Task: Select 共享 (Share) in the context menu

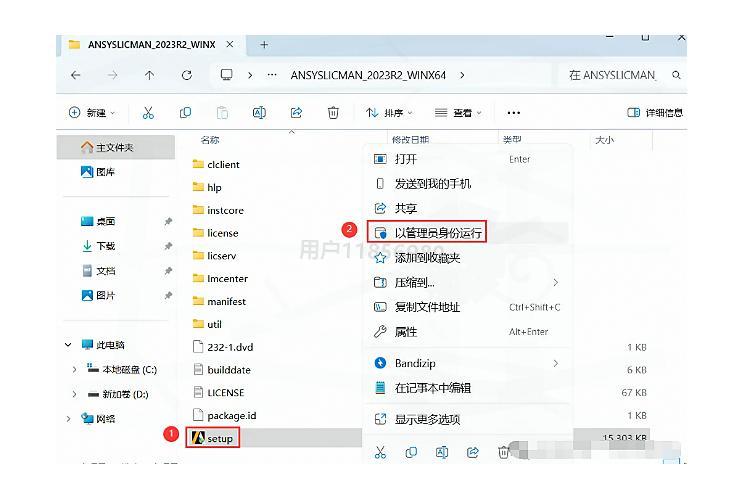Action: pyautogui.click(x=469, y=208)
